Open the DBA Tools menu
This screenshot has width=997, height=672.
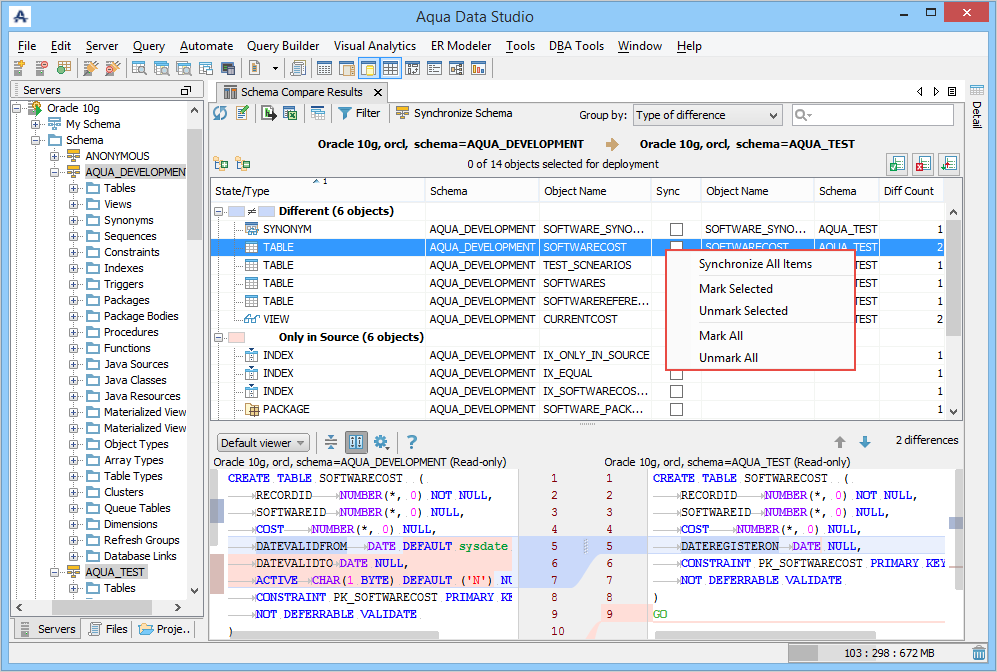[x=575, y=46]
